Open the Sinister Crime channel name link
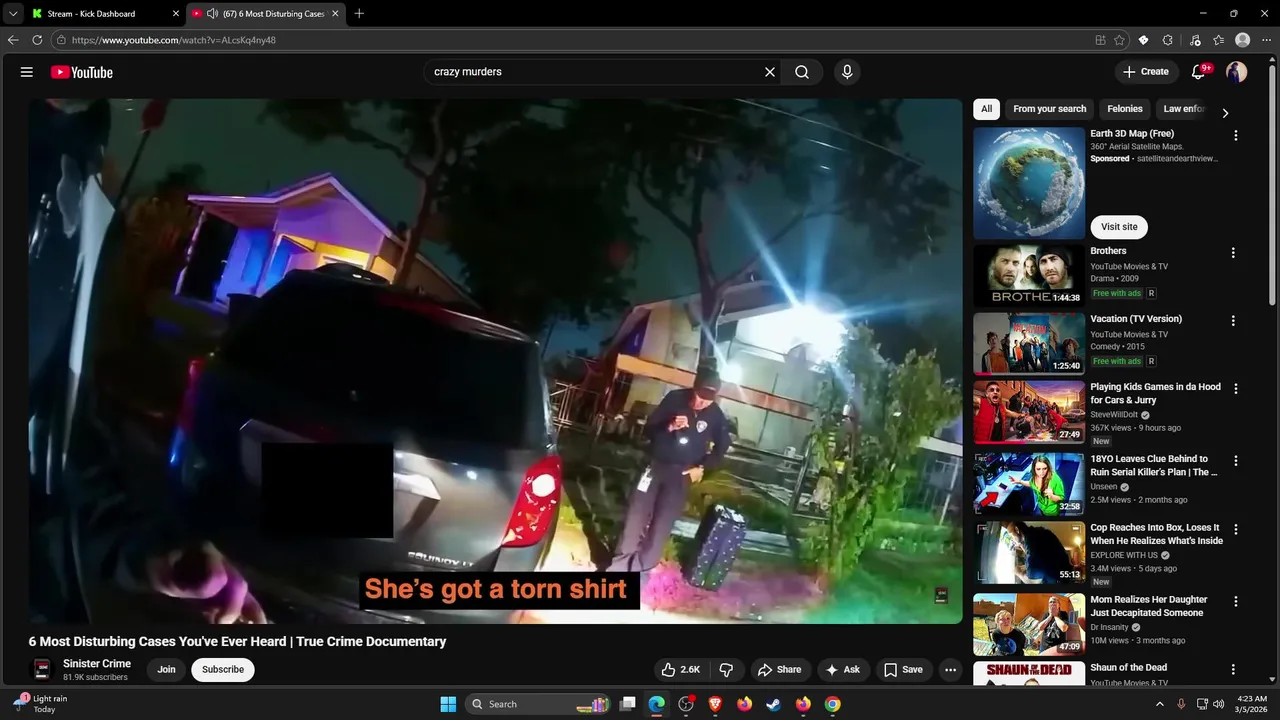Screen dimensions: 1280x720 [97, 664]
